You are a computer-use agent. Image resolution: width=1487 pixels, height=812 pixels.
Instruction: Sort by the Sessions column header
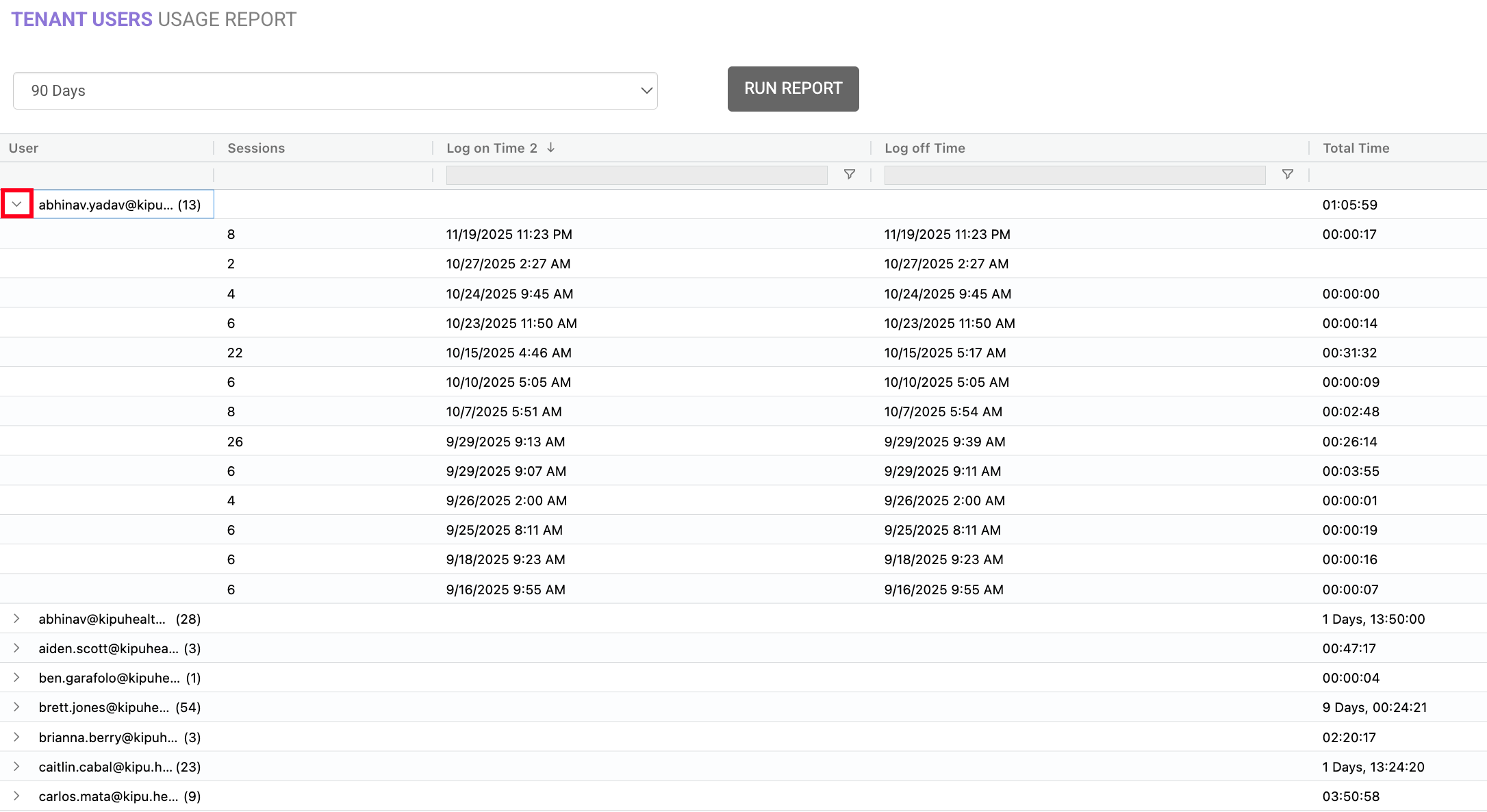click(x=256, y=148)
